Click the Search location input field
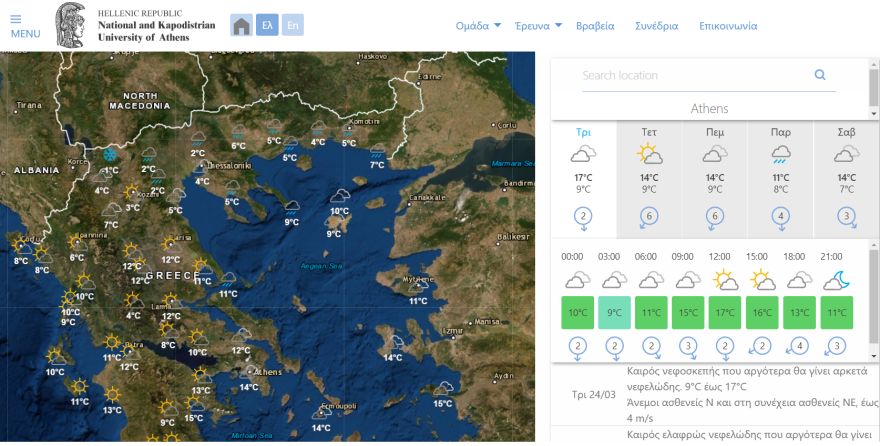Viewport: 880px width, 446px height. click(x=695, y=75)
